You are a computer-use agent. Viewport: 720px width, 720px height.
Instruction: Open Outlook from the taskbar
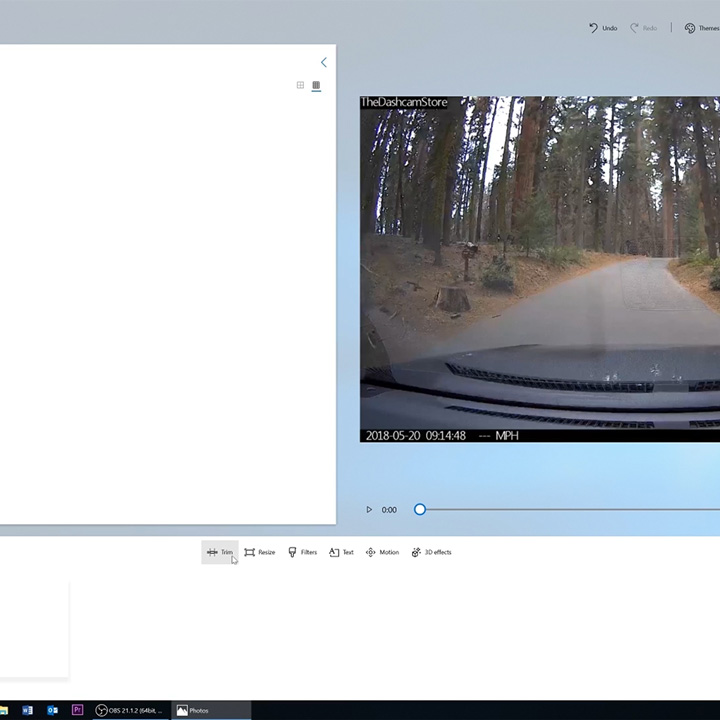(x=52, y=710)
